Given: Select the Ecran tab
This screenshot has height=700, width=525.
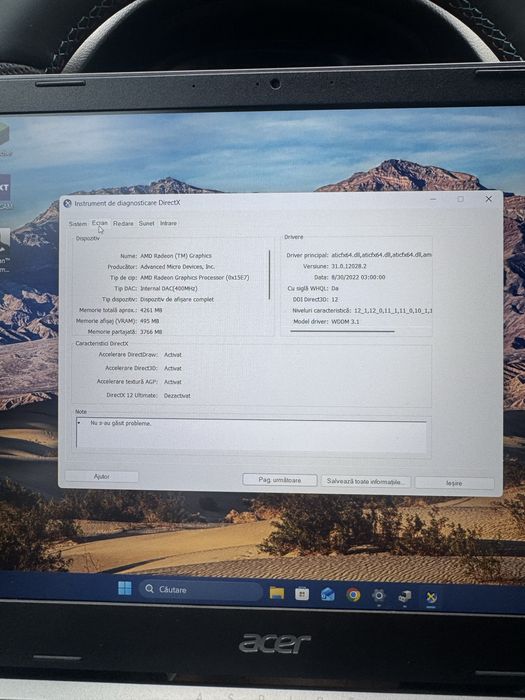Looking at the screenshot, I should pos(100,223).
